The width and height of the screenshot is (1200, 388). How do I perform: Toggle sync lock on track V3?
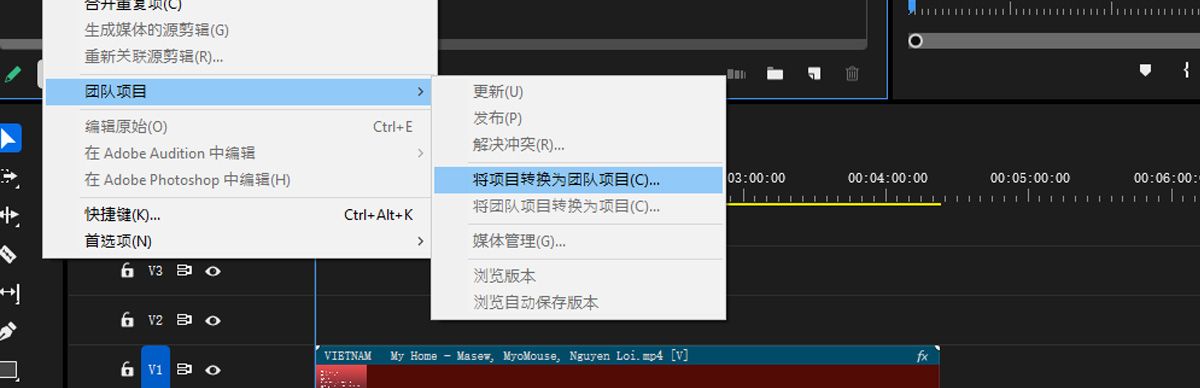tap(185, 270)
